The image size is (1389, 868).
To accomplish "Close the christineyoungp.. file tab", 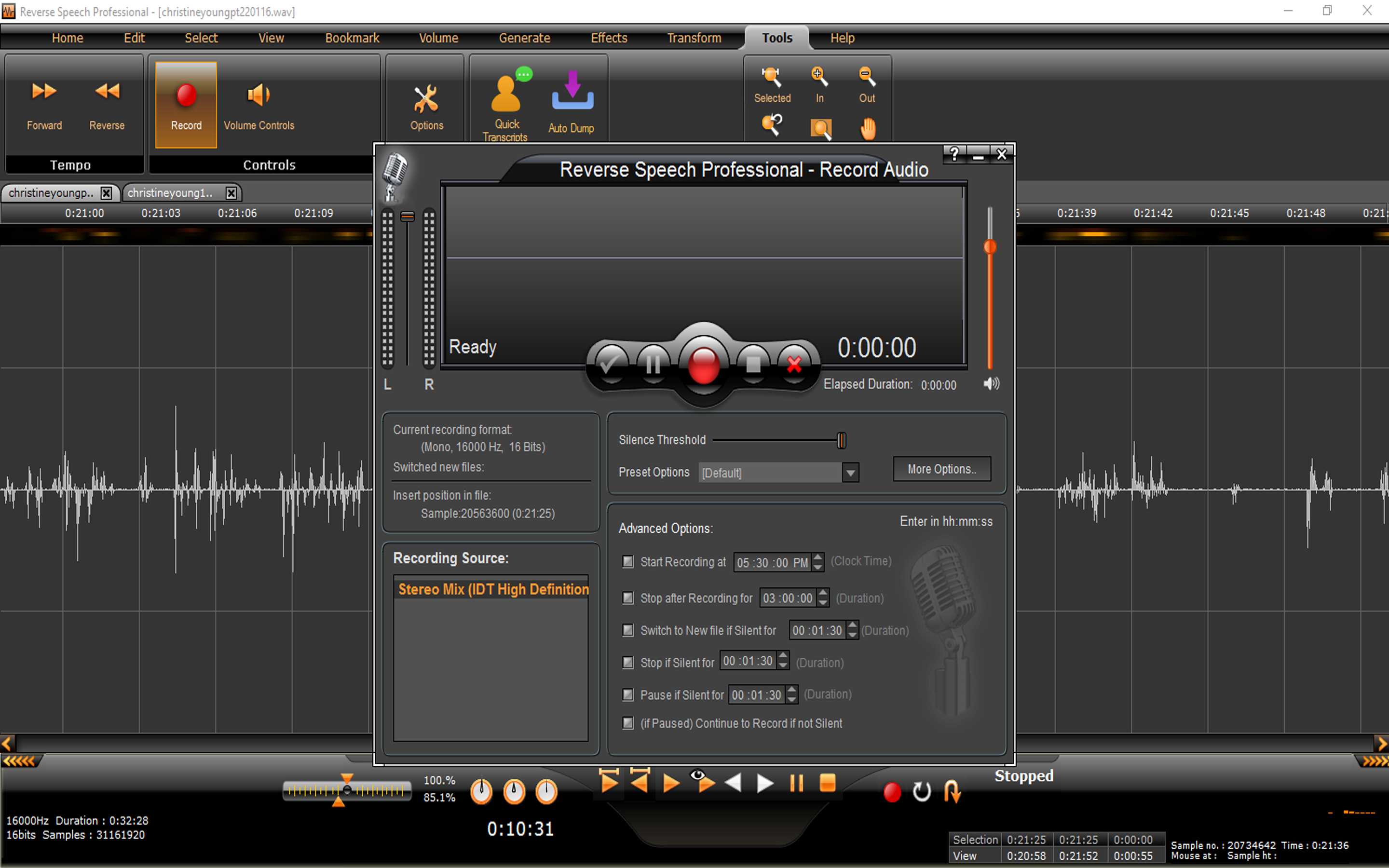I will [106, 193].
